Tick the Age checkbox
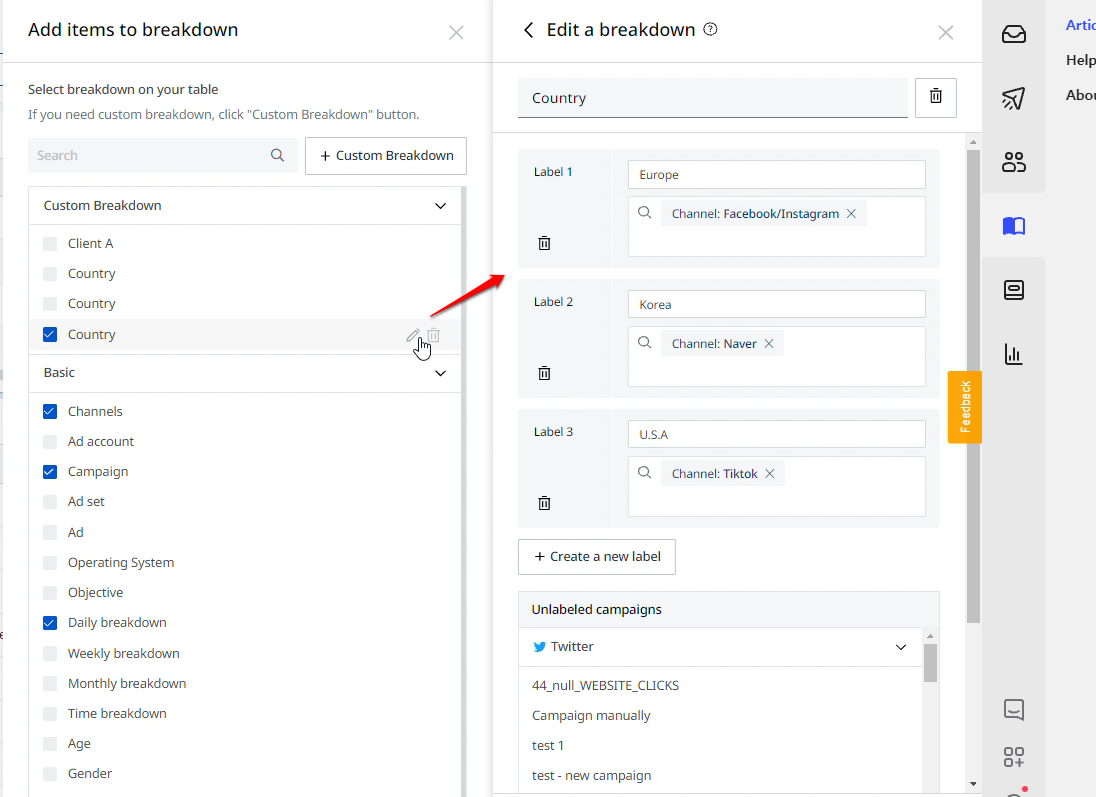 point(50,744)
